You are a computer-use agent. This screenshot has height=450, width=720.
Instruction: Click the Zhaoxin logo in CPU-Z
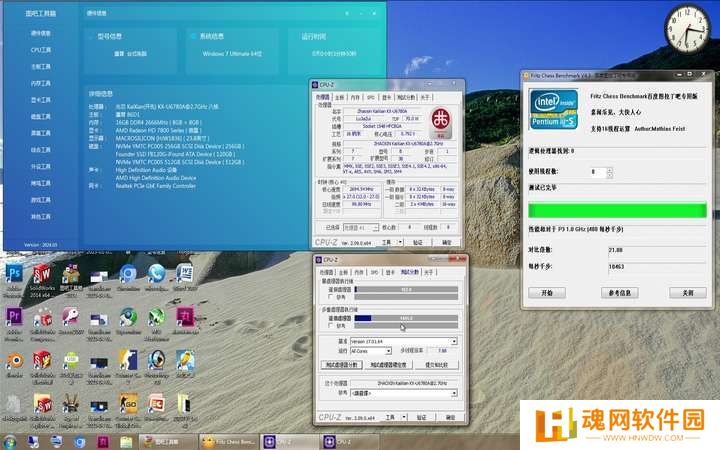click(441, 123)
